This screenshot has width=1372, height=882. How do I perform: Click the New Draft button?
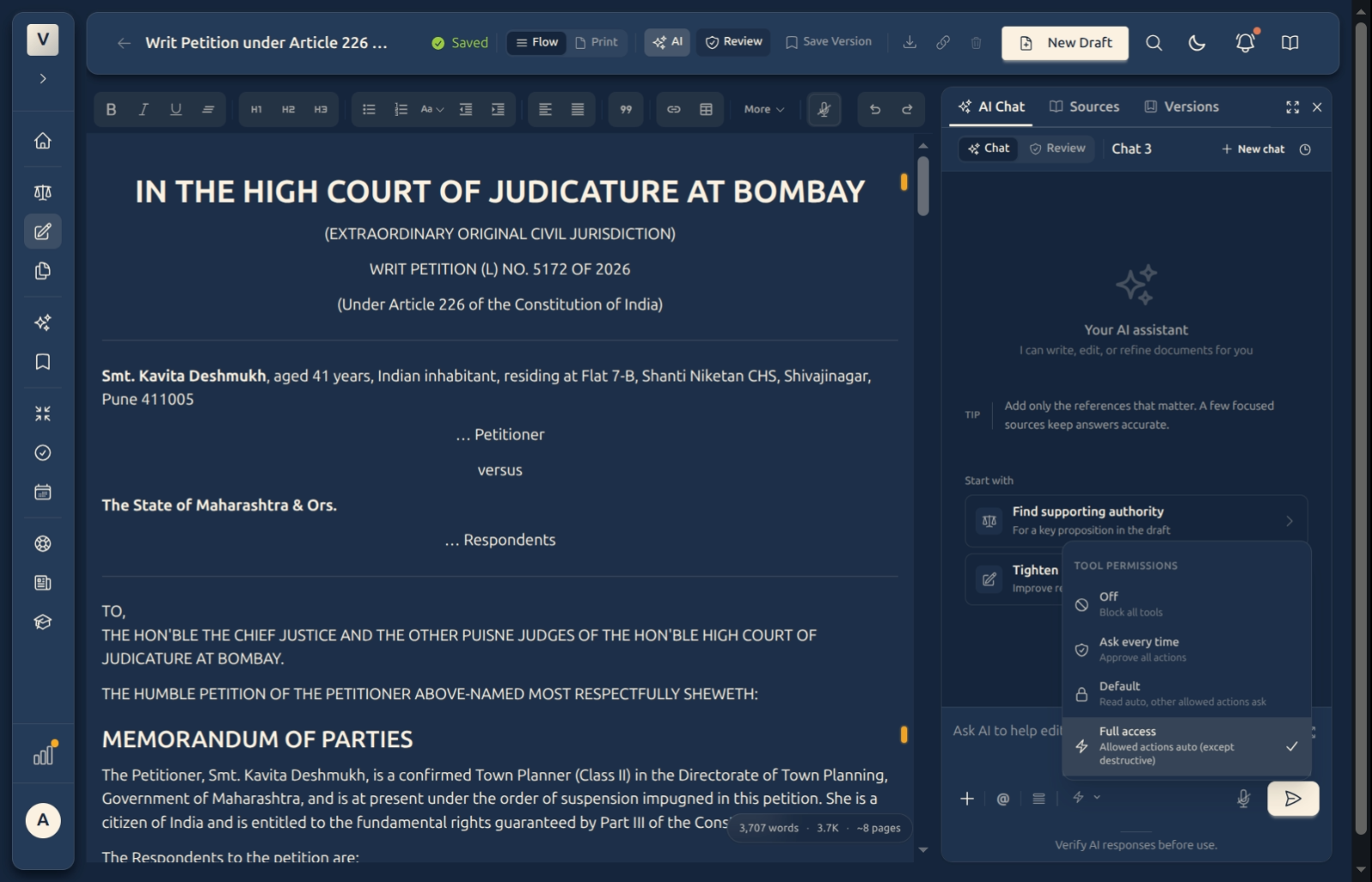[x=1065, y=43]
